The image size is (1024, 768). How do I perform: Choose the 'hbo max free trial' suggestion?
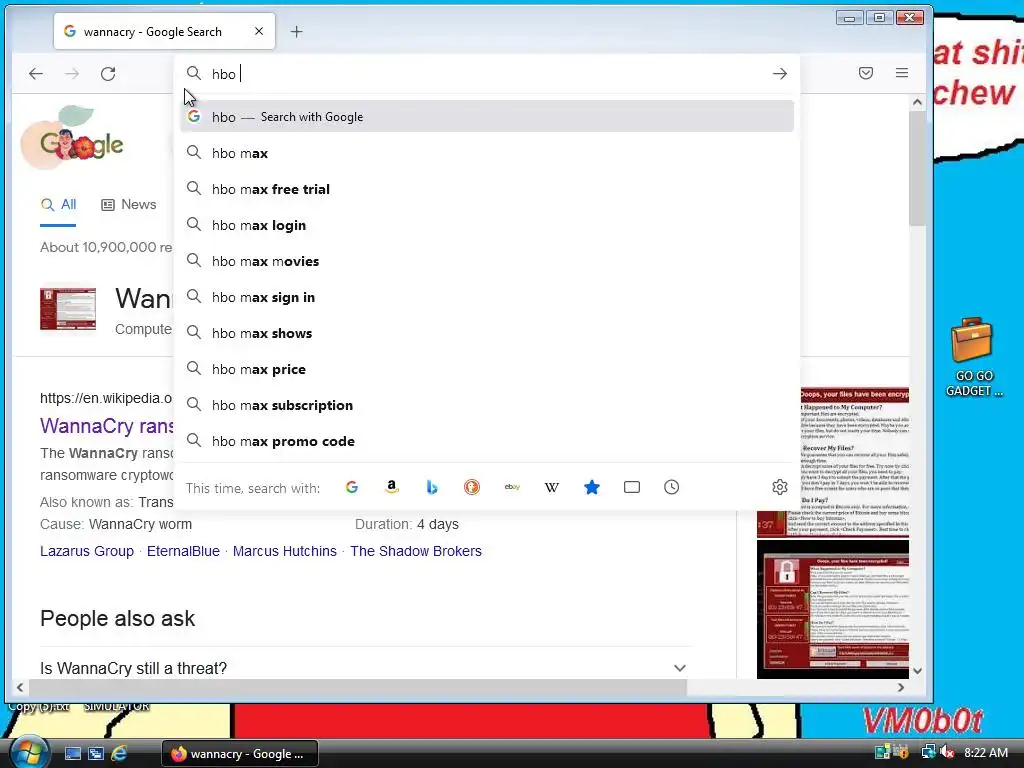487,189
